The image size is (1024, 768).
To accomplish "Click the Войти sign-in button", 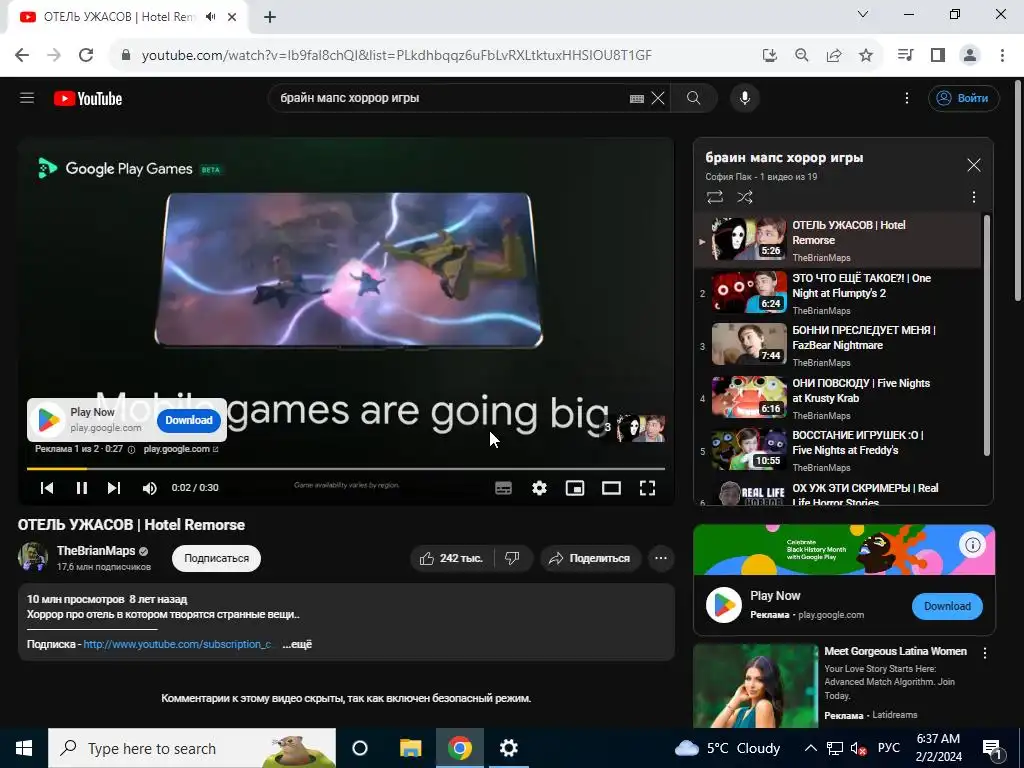I will point(963,98).
